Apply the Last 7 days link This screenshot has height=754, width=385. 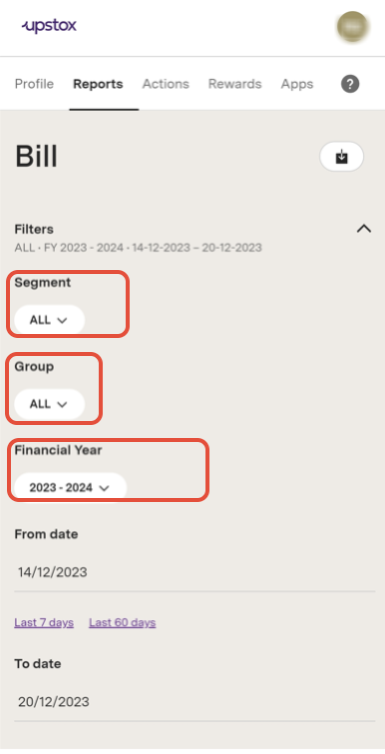[x=44, y=623]
